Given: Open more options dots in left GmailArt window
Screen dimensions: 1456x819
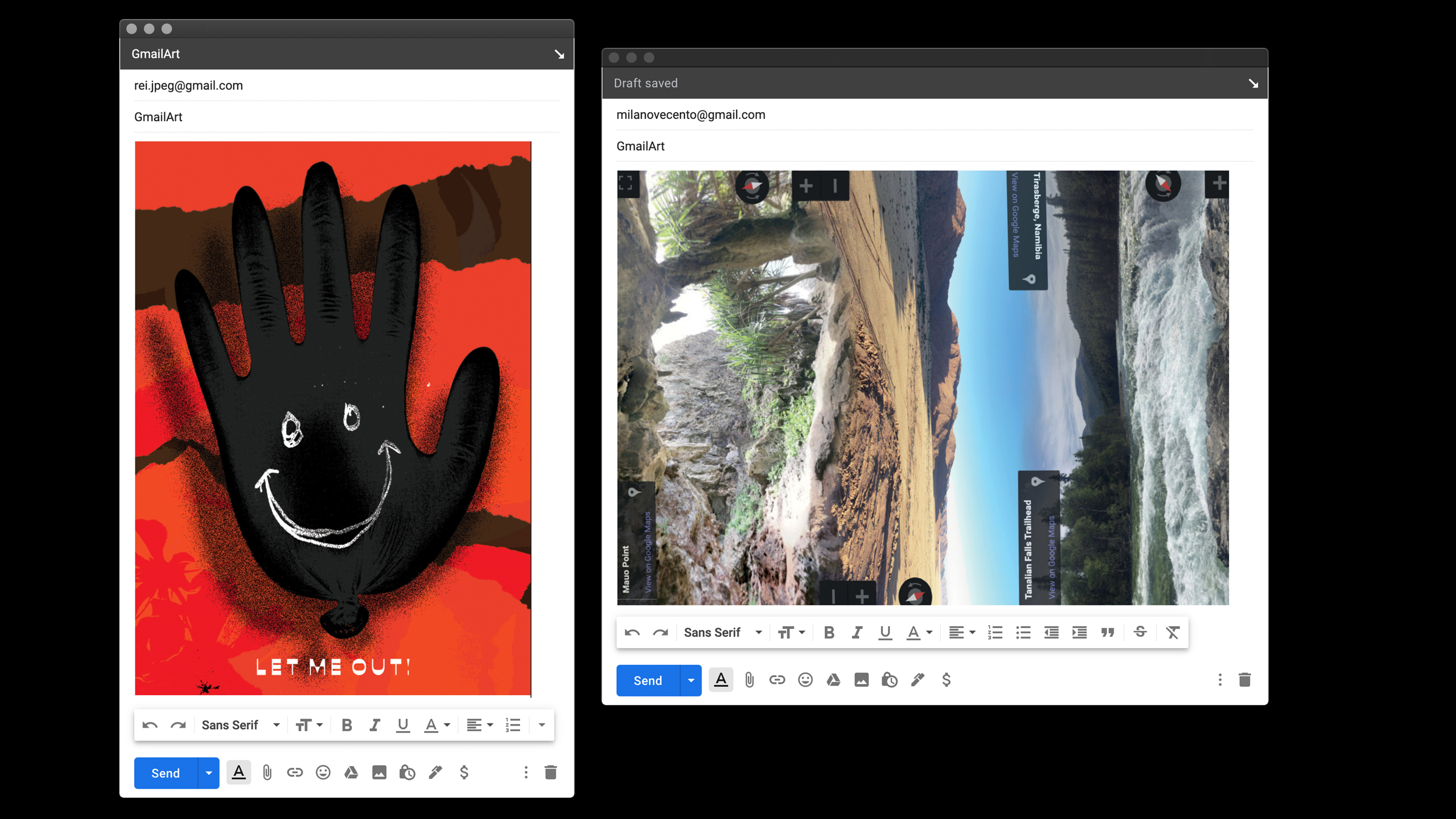Looking at the screenshot, I should (526, 772).
